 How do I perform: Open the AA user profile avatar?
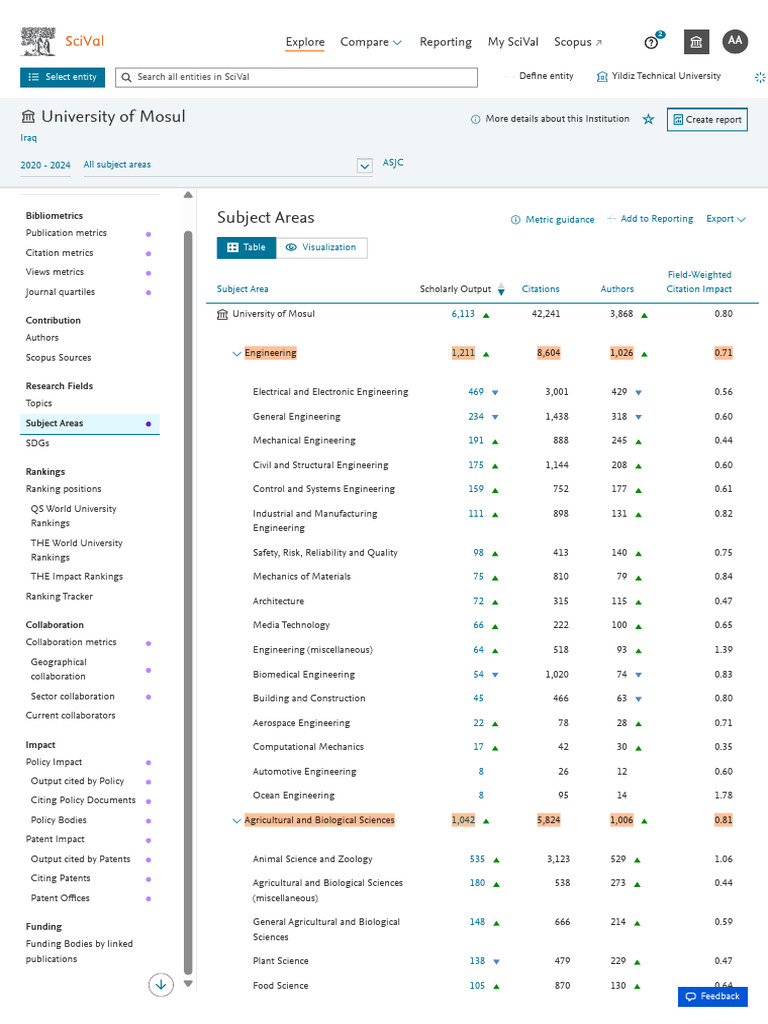pyautogui.click(x=735, y=40)
